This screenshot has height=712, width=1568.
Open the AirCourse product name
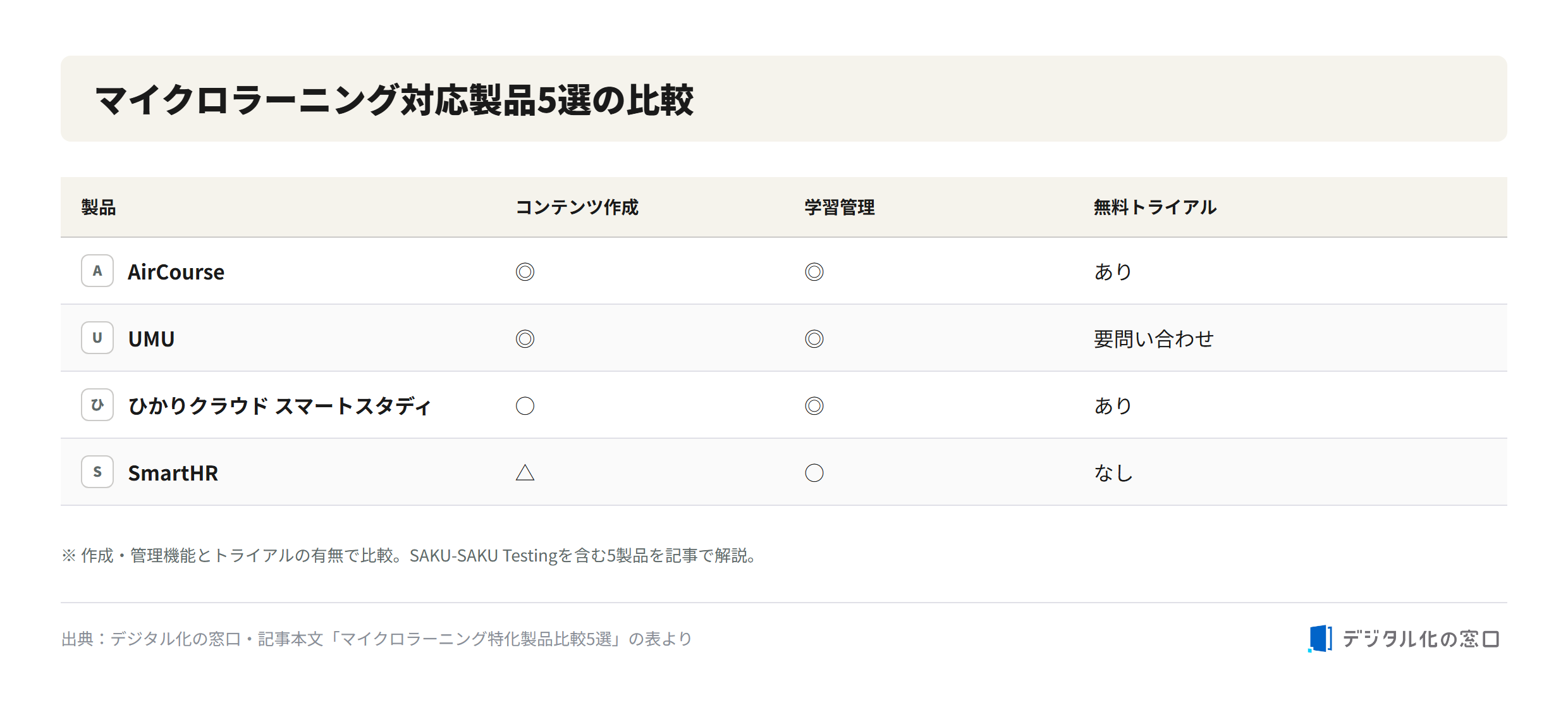[x=176, y=272]
